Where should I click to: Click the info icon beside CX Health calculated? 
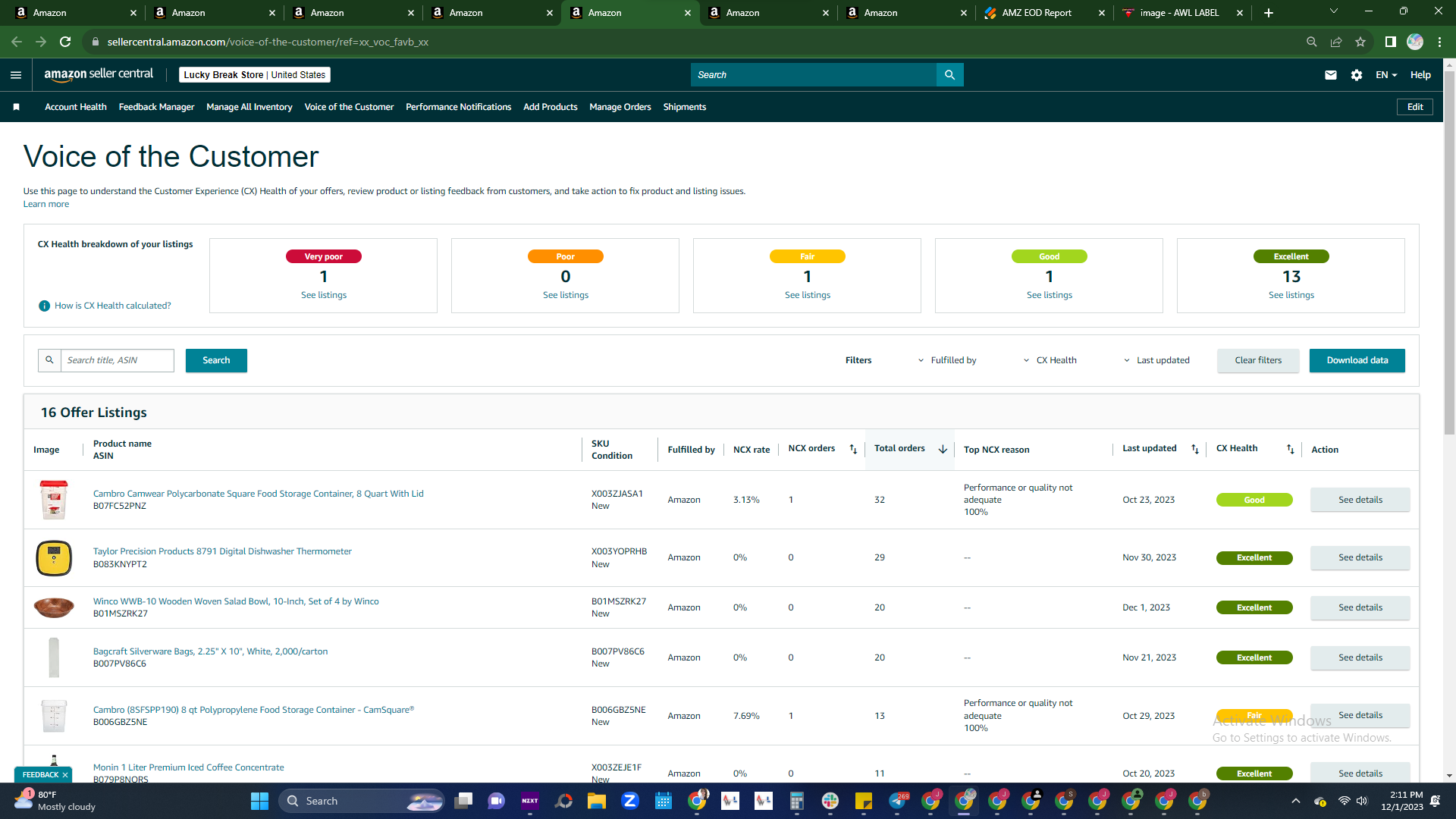point(44,306)
